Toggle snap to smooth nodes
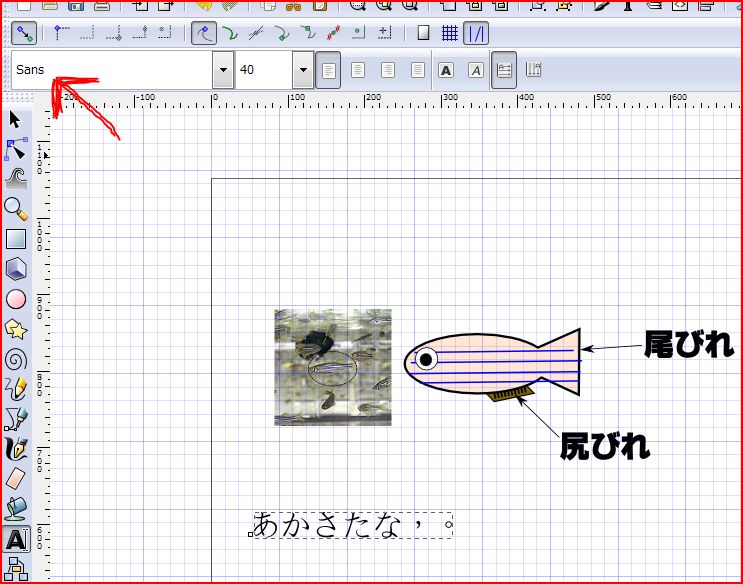 click(308, 33)
